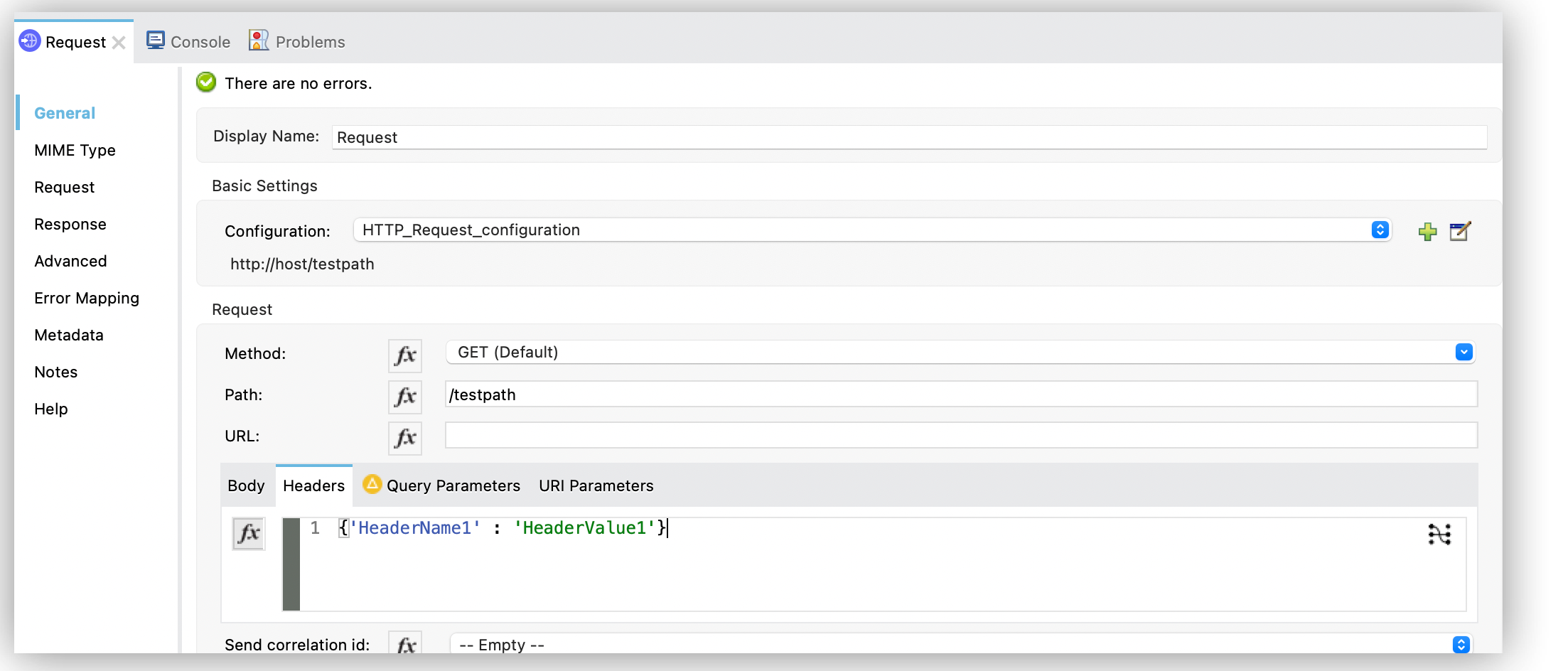Select Response in the sidebar
Image resolution: width=1568 pixels, height=671 pixels.
click(70, 224)
